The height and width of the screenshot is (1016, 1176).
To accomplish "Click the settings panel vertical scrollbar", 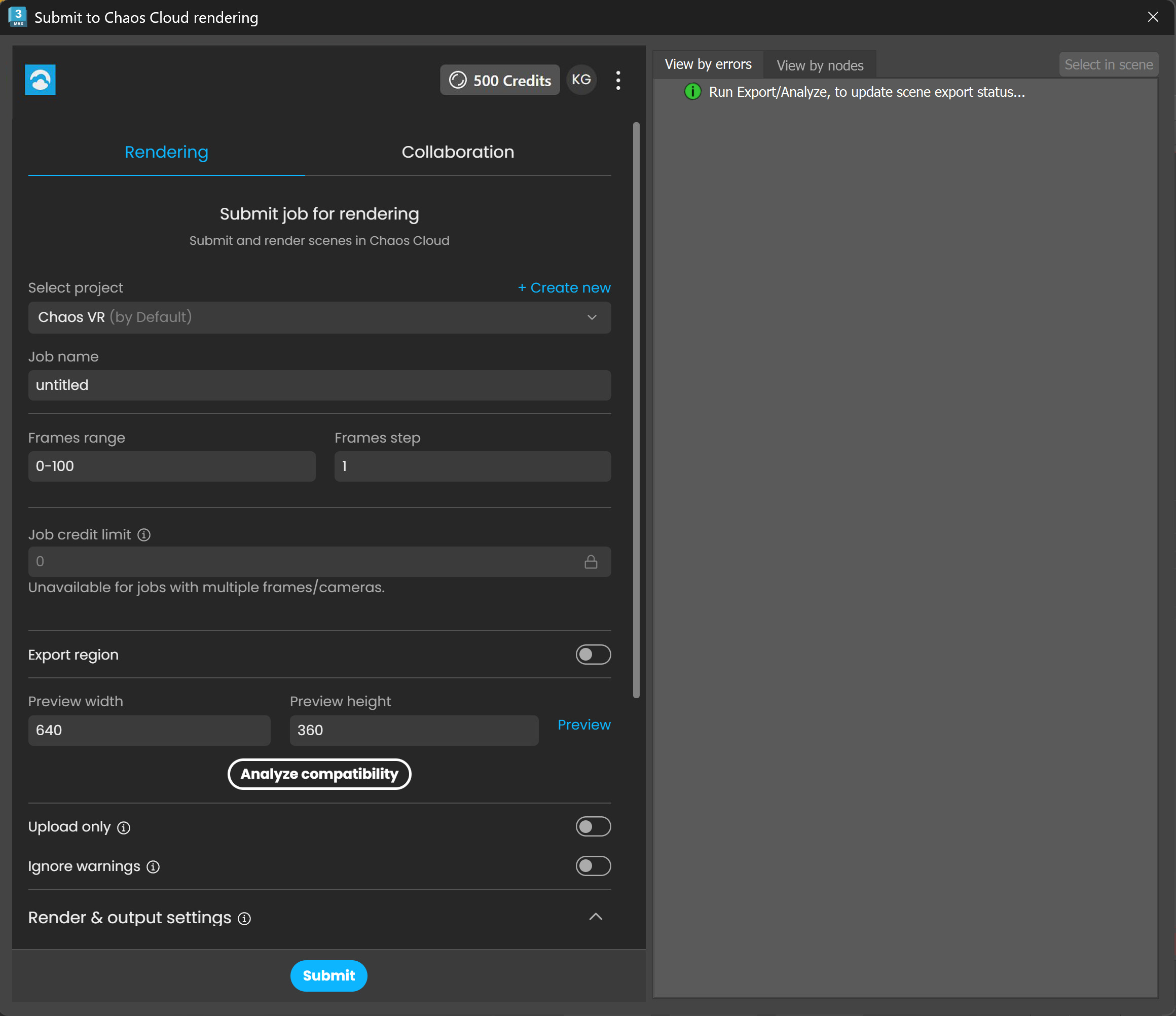I will pos(636,410).
